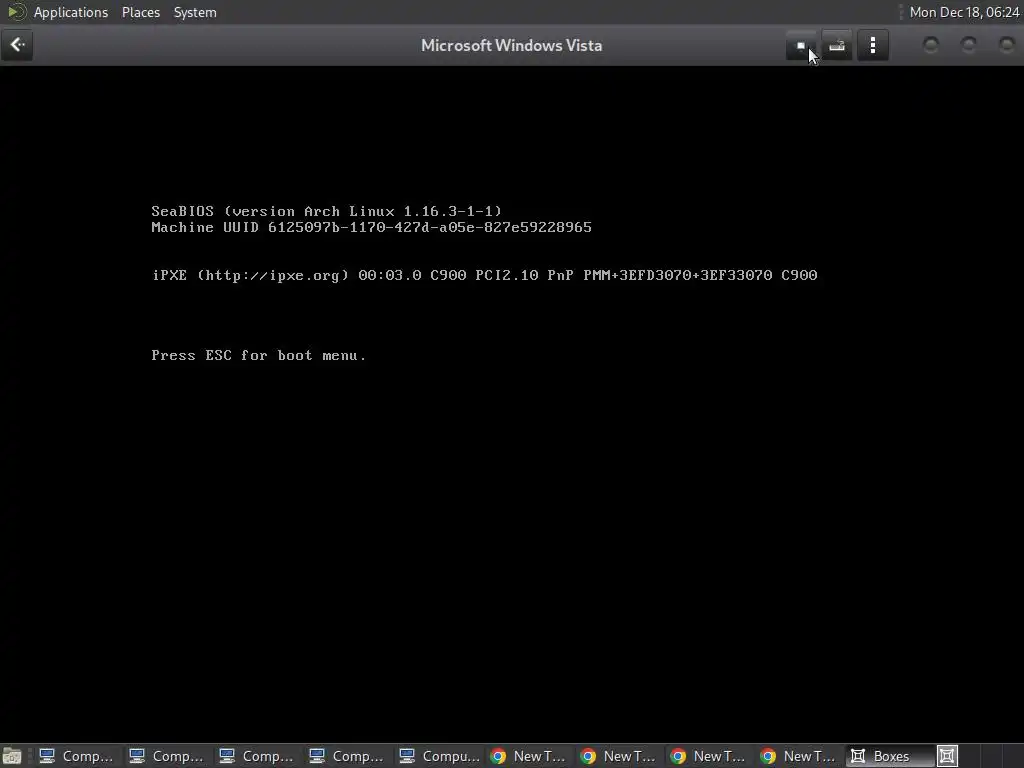Click the Machine UUID line
Screen dimensions: 1024x768
[x=371, y=227]
